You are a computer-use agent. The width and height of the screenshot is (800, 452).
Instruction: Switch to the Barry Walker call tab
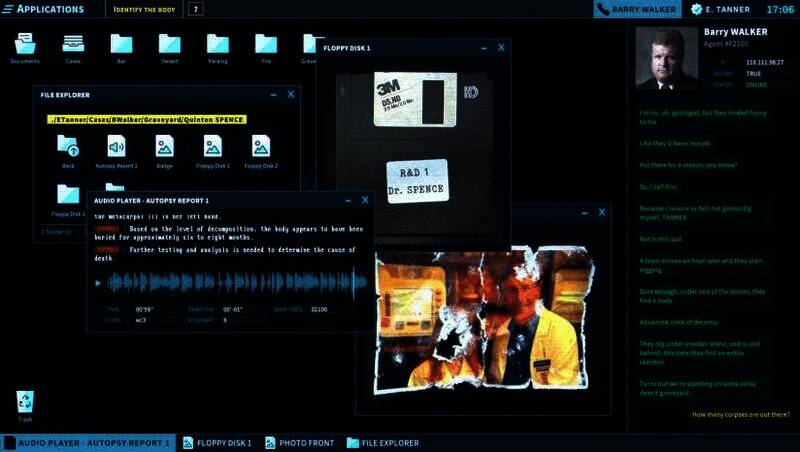point(637,9)
